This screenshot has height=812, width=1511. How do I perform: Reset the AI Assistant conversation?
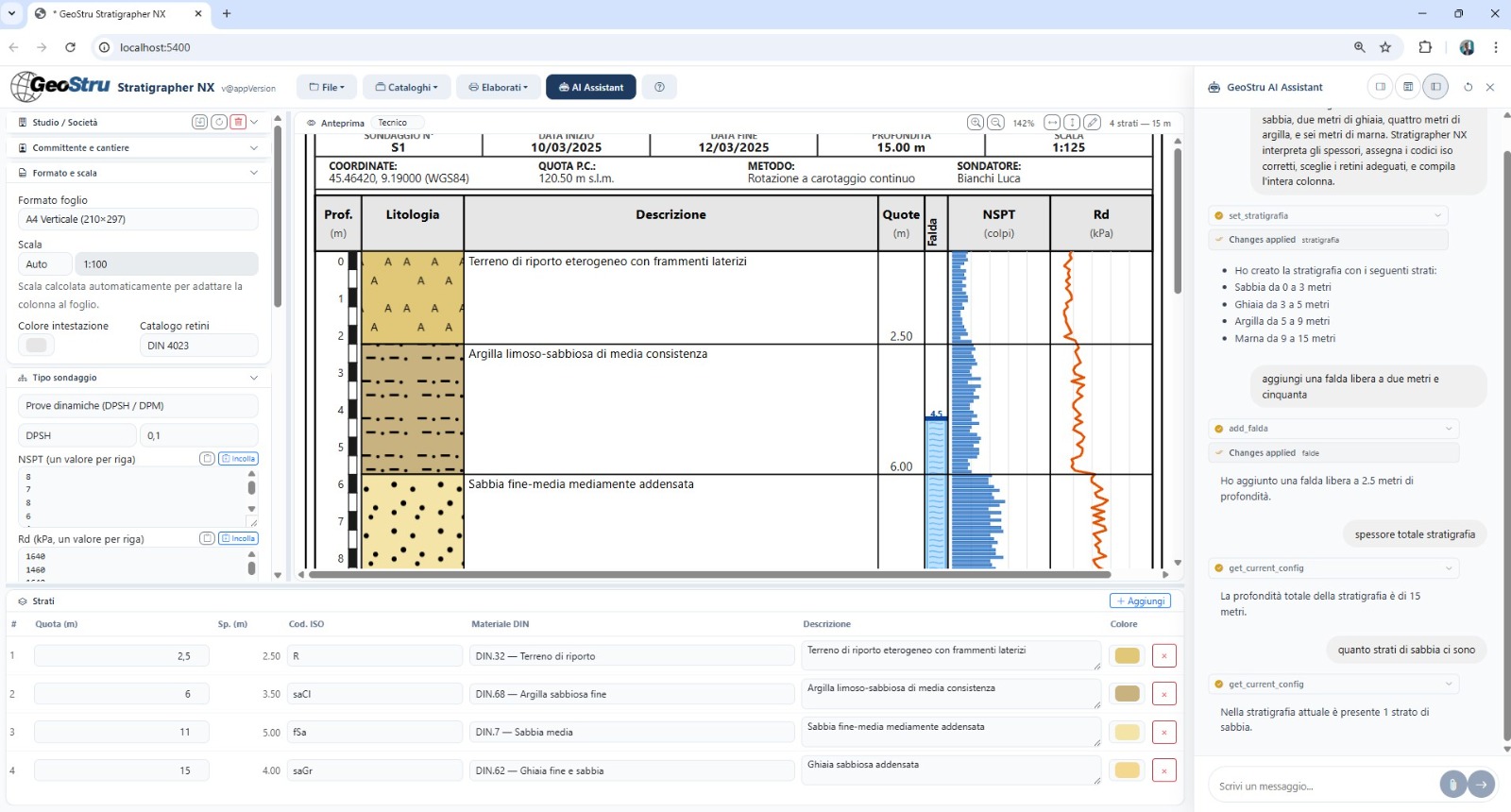[x=1469, y=87]
